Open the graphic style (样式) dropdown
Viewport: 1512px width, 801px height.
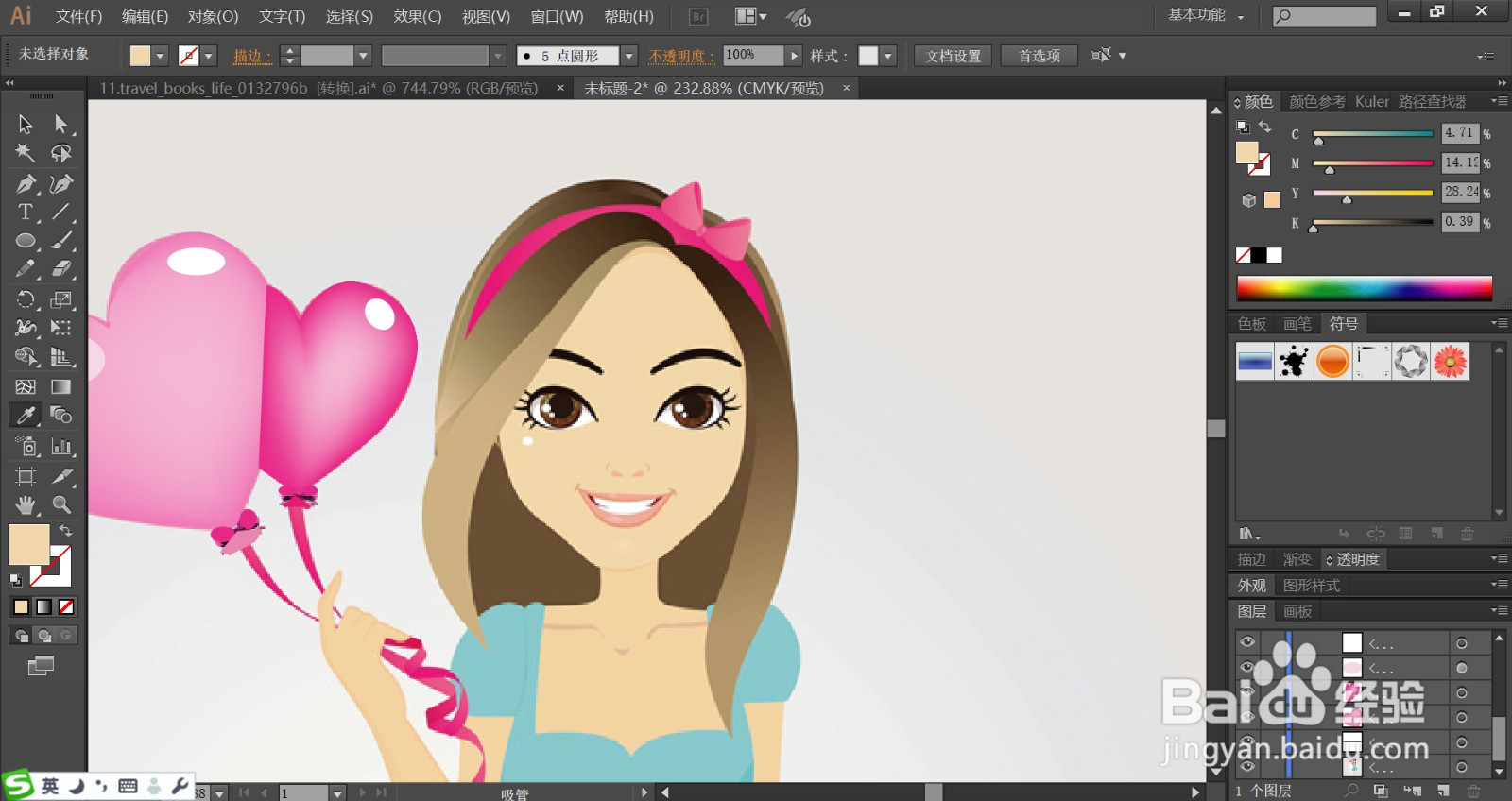pos(888,56)
